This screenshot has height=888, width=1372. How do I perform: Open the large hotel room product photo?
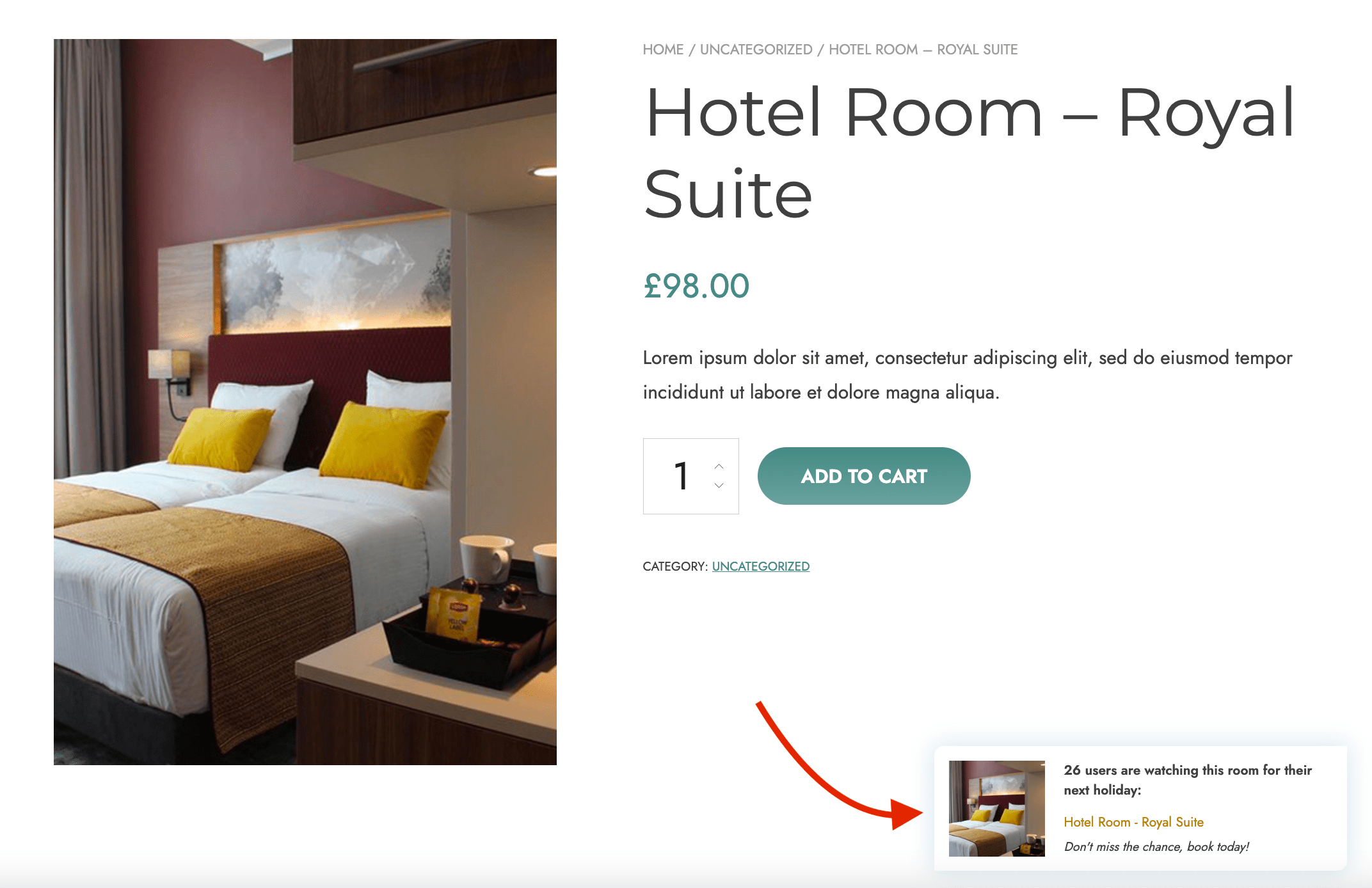click(x=305, y=402)
